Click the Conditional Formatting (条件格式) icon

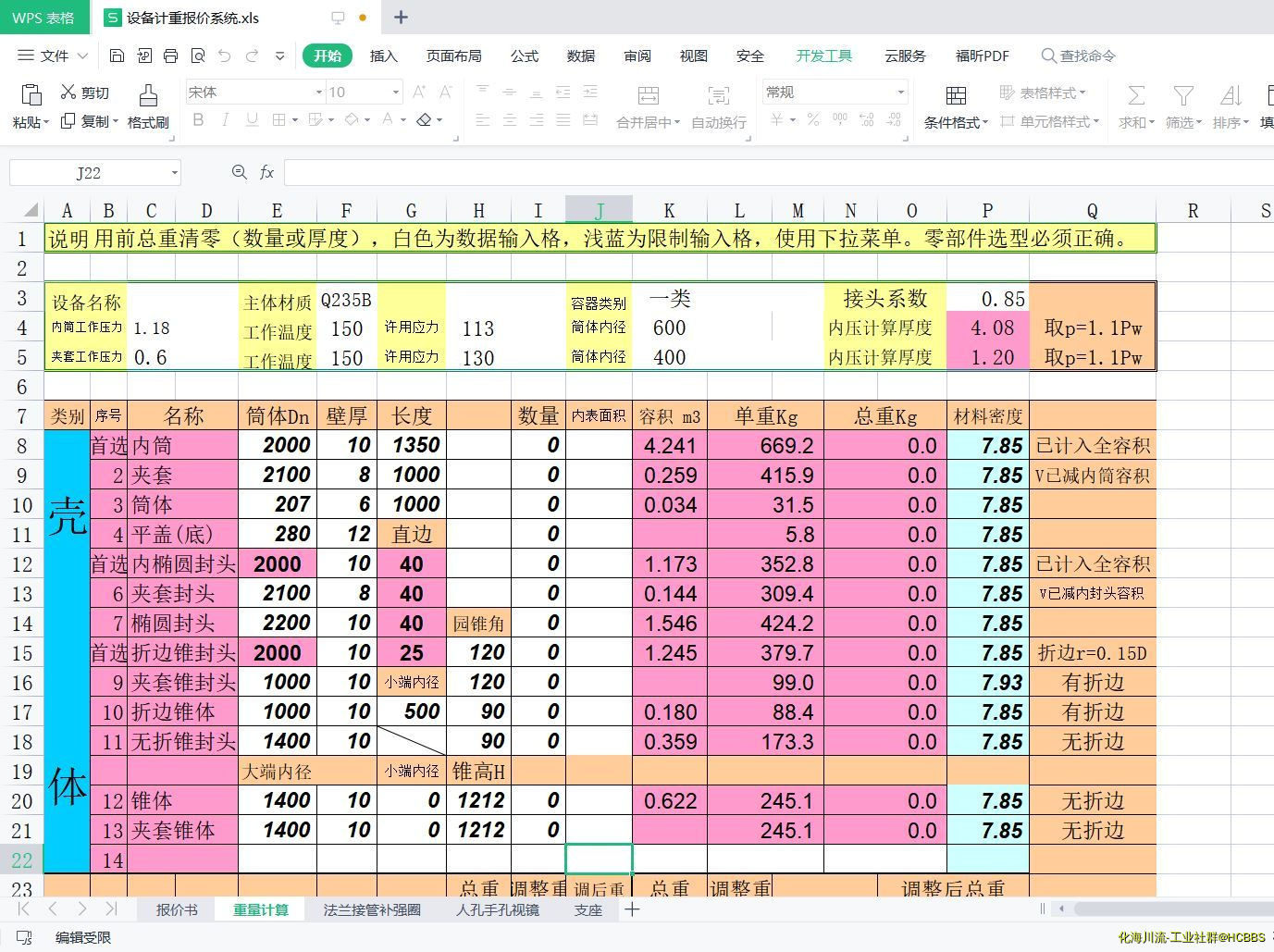[956, 95]
